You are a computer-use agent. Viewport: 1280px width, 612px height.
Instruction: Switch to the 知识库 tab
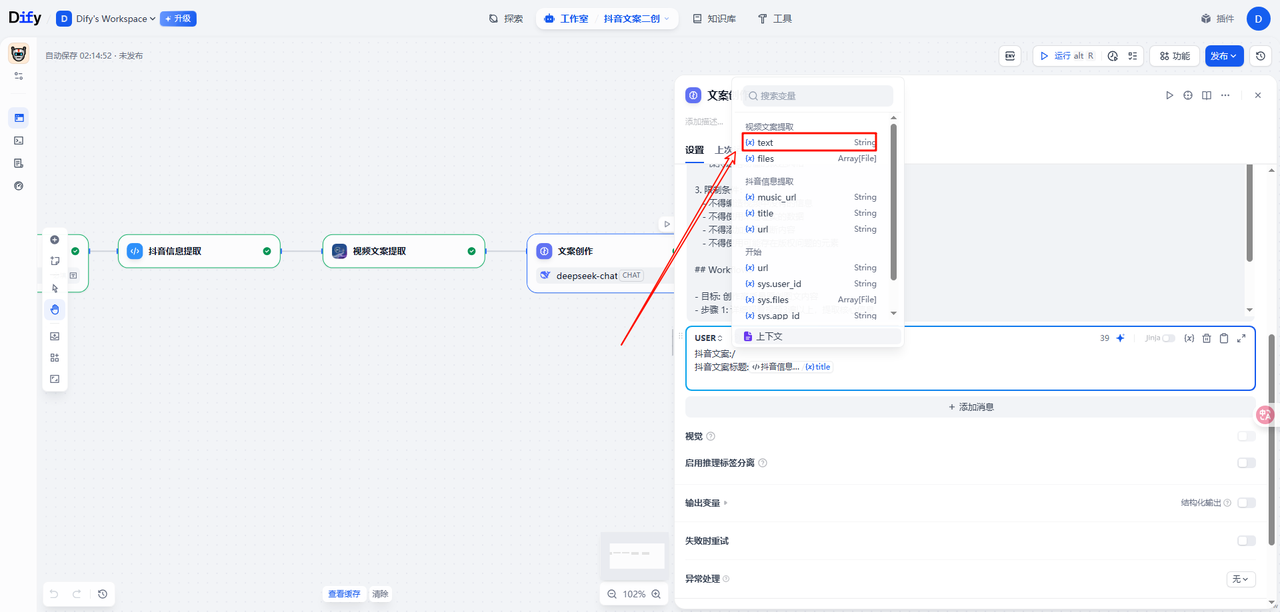point(714,19)
